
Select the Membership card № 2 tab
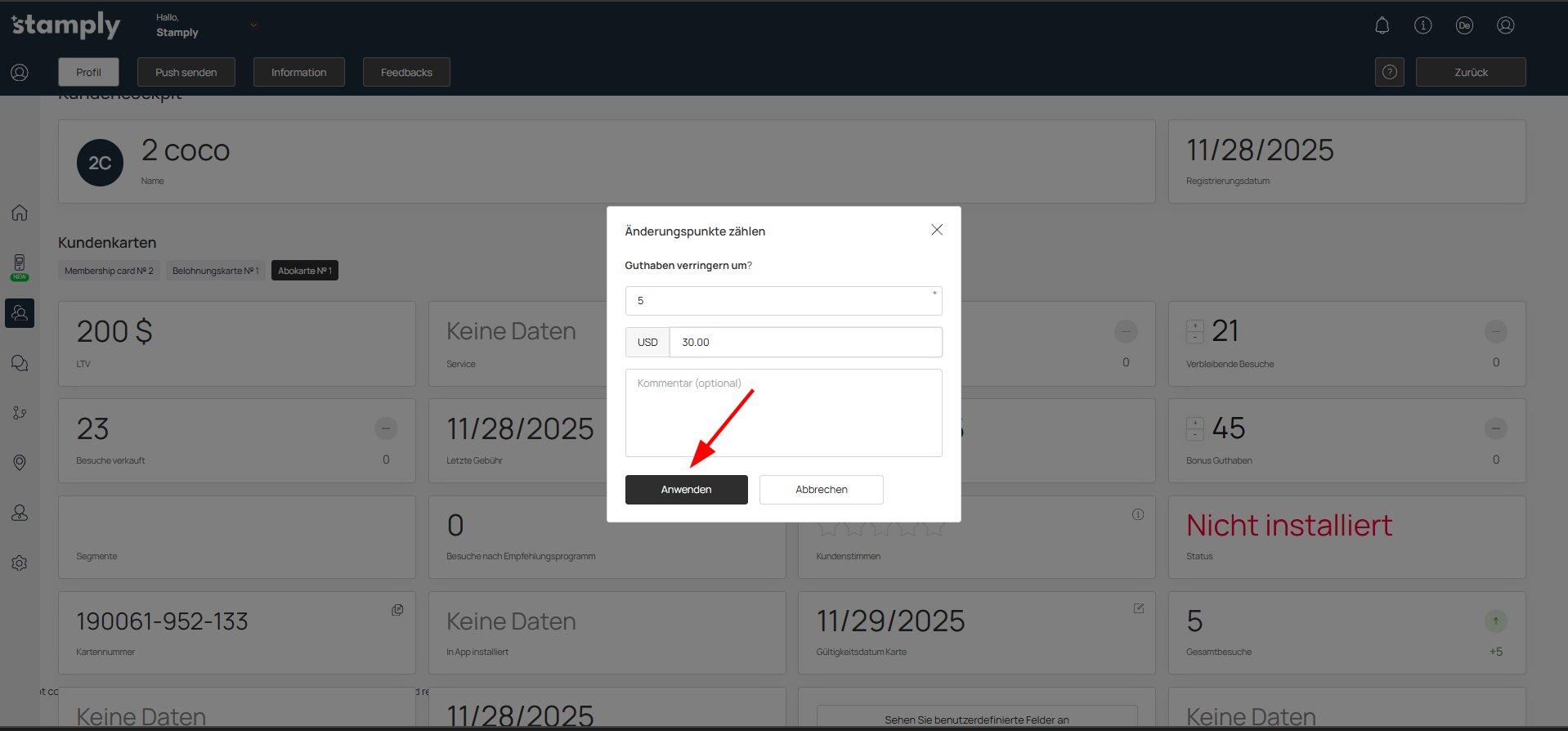tap(109, 271)
